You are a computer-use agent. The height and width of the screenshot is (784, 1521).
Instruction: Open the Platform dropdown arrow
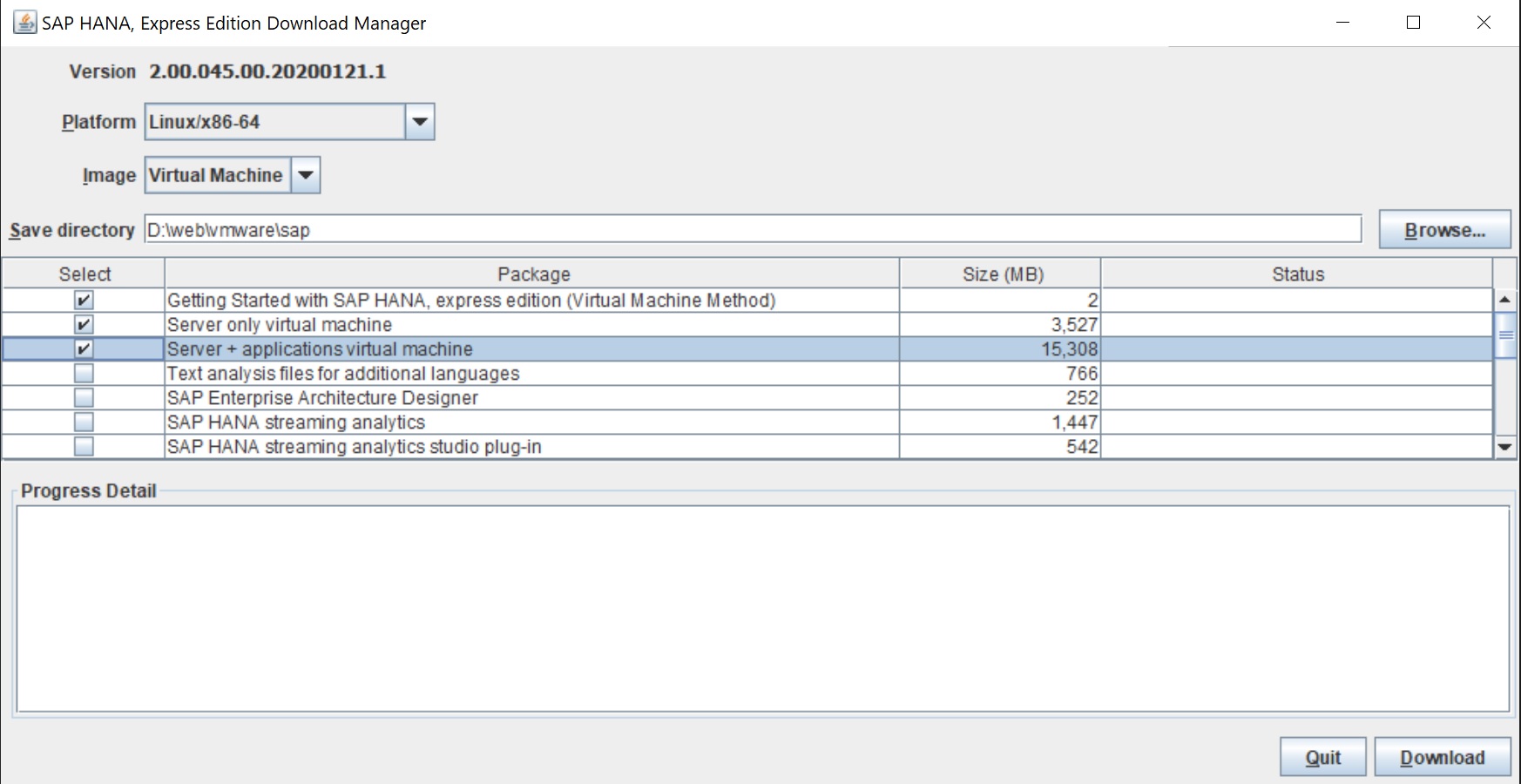[420, 122]
